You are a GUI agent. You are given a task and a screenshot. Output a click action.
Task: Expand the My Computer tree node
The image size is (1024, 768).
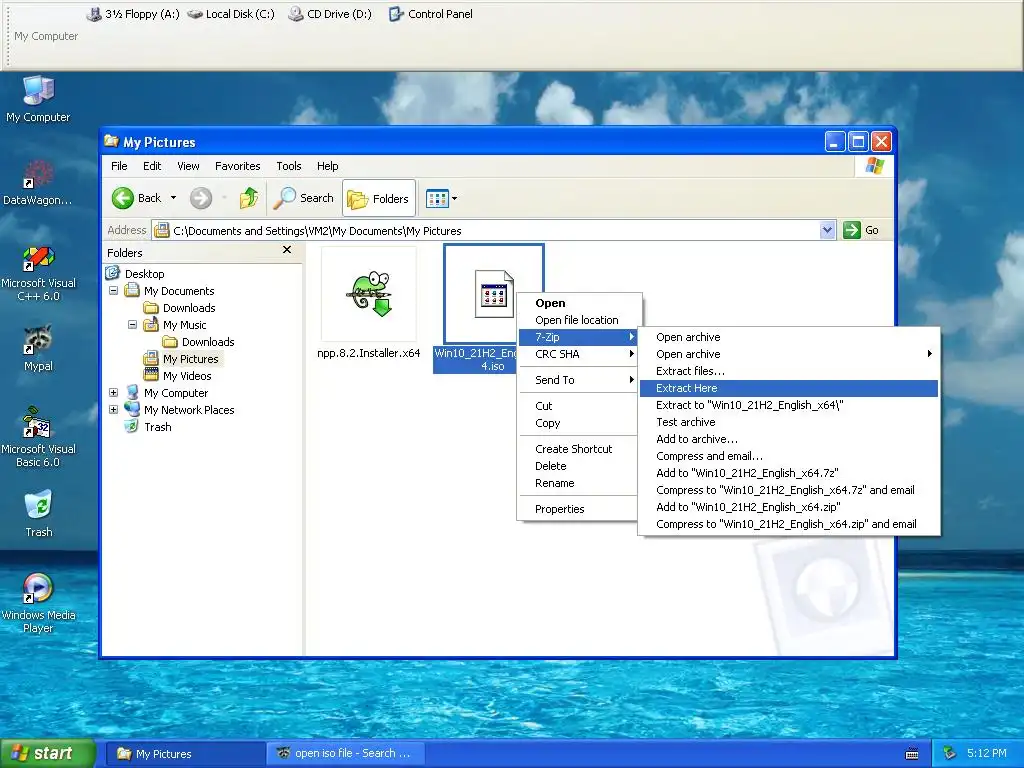point(114,392)
